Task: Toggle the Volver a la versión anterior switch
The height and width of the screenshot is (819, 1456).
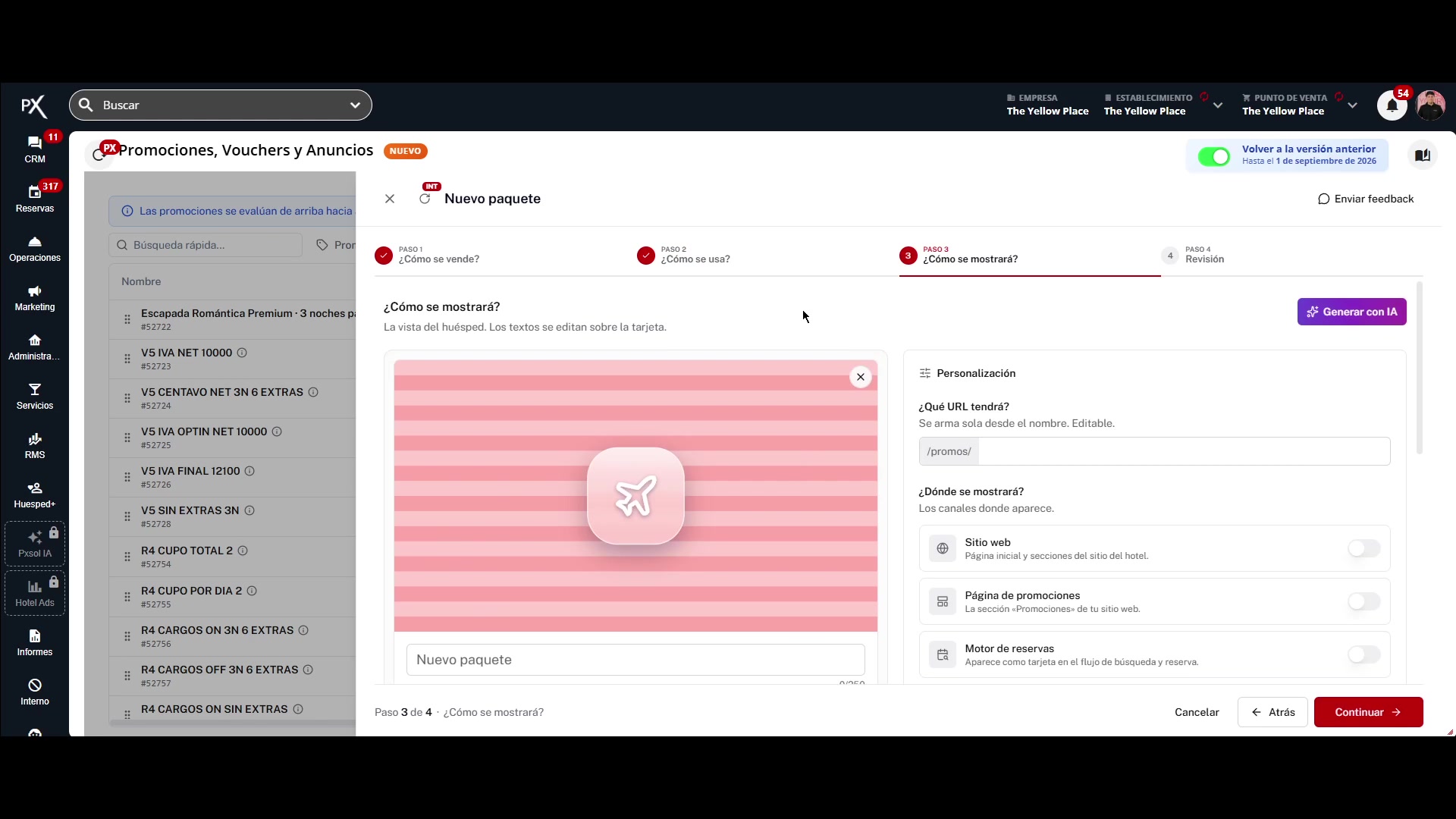Action: tap(1214, 156)
